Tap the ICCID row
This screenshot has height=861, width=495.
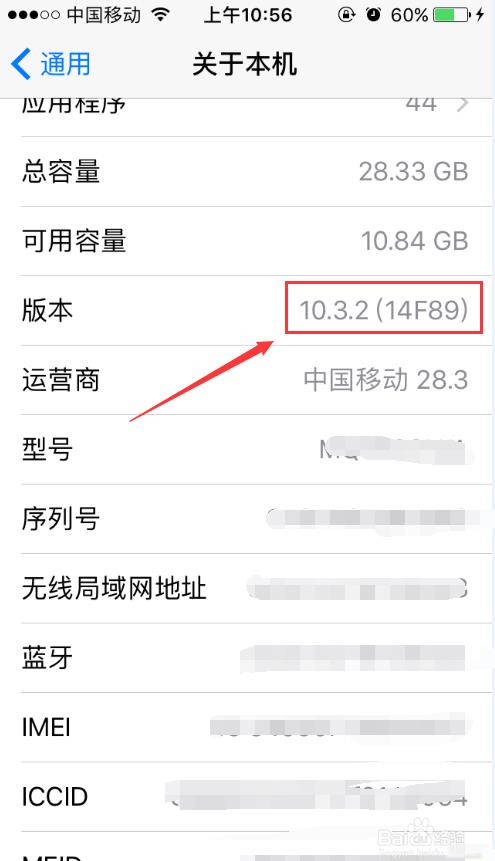point(256,796)
